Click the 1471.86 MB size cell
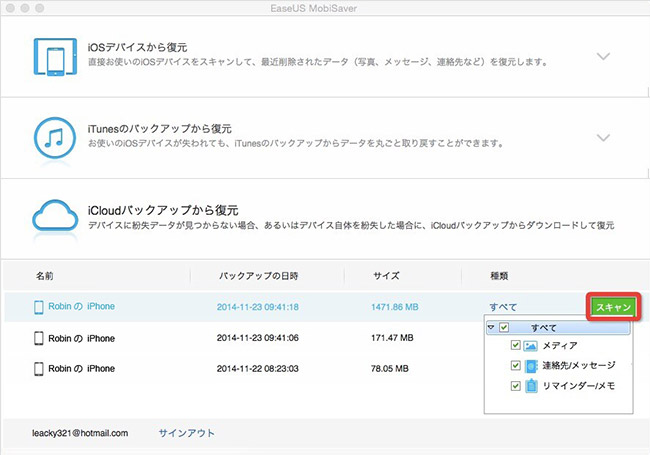 (395, 307)
